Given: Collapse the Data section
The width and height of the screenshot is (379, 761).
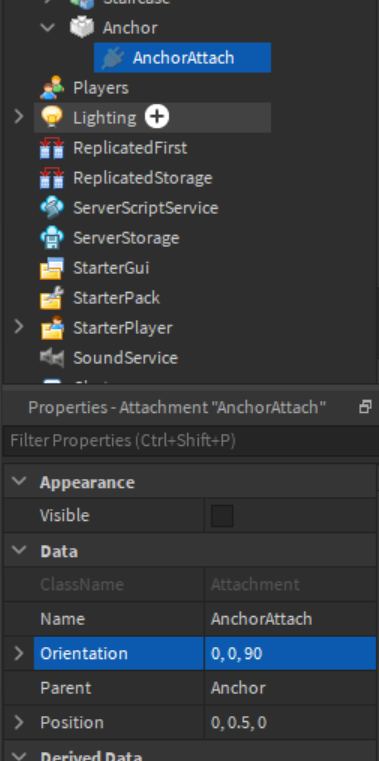Looking at the screenshot, I should pos(19,550).
